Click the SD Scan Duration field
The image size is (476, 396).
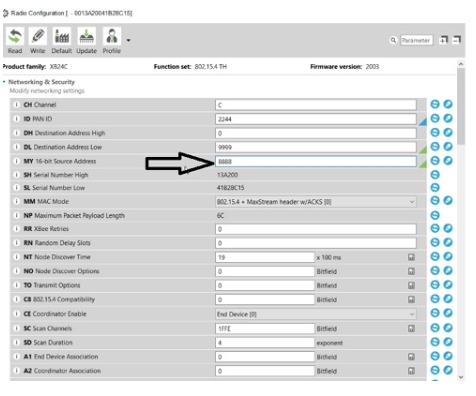pos(265,343)
